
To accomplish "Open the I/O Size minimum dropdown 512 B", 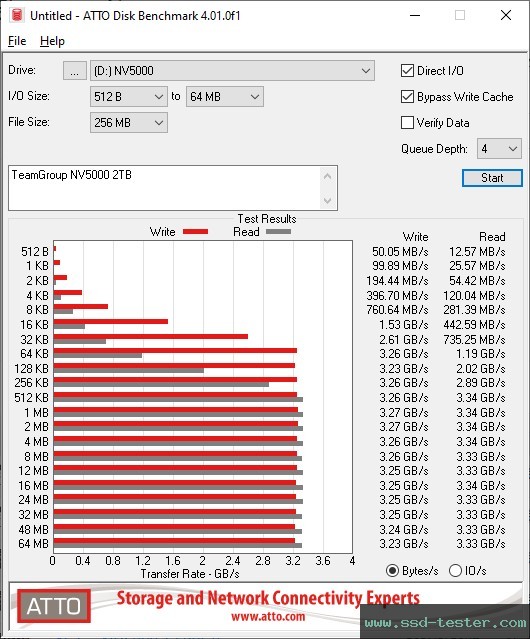I will coord(129,97).
